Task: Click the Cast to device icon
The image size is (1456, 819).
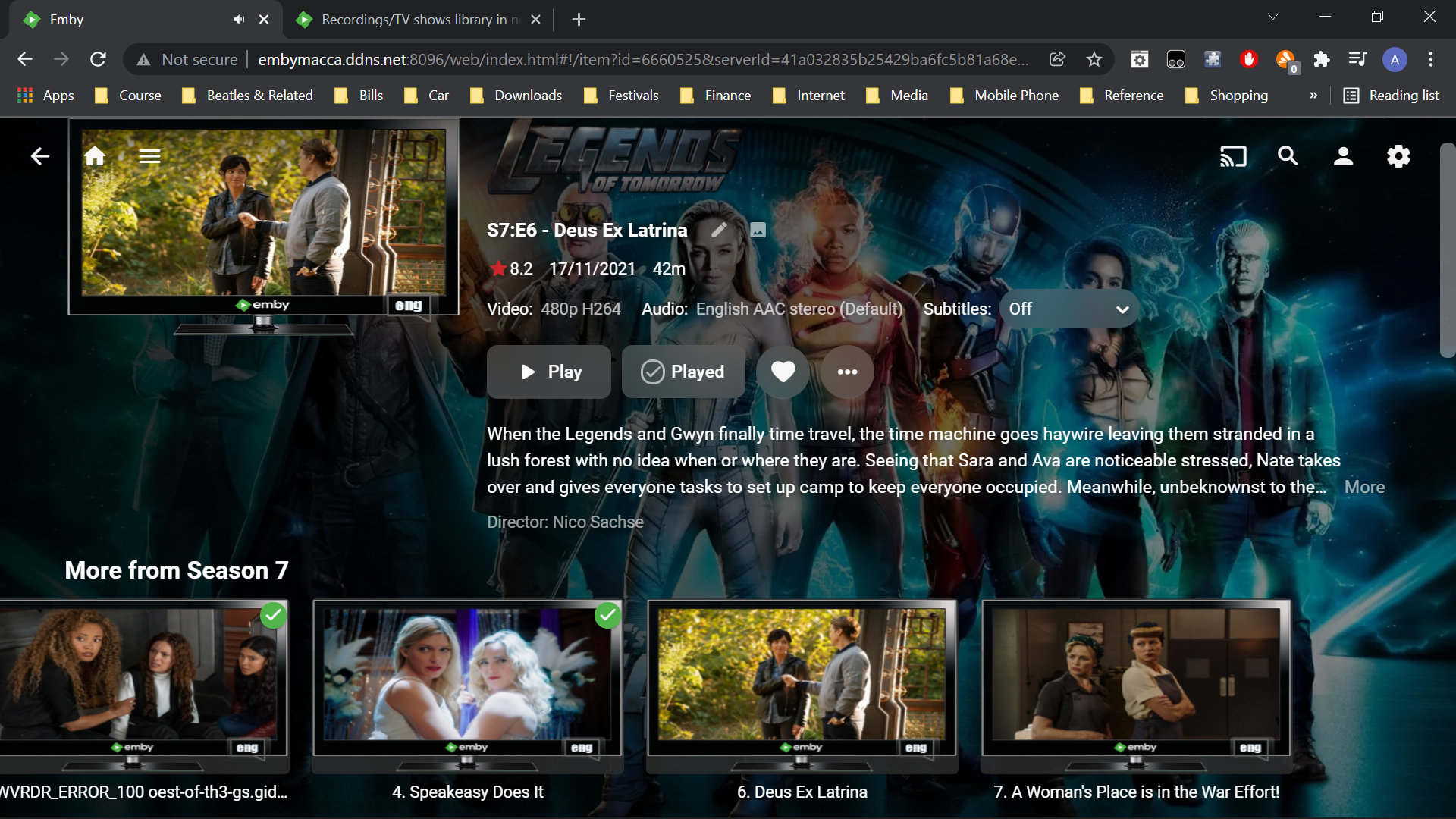Action: tap(1233, 156)
